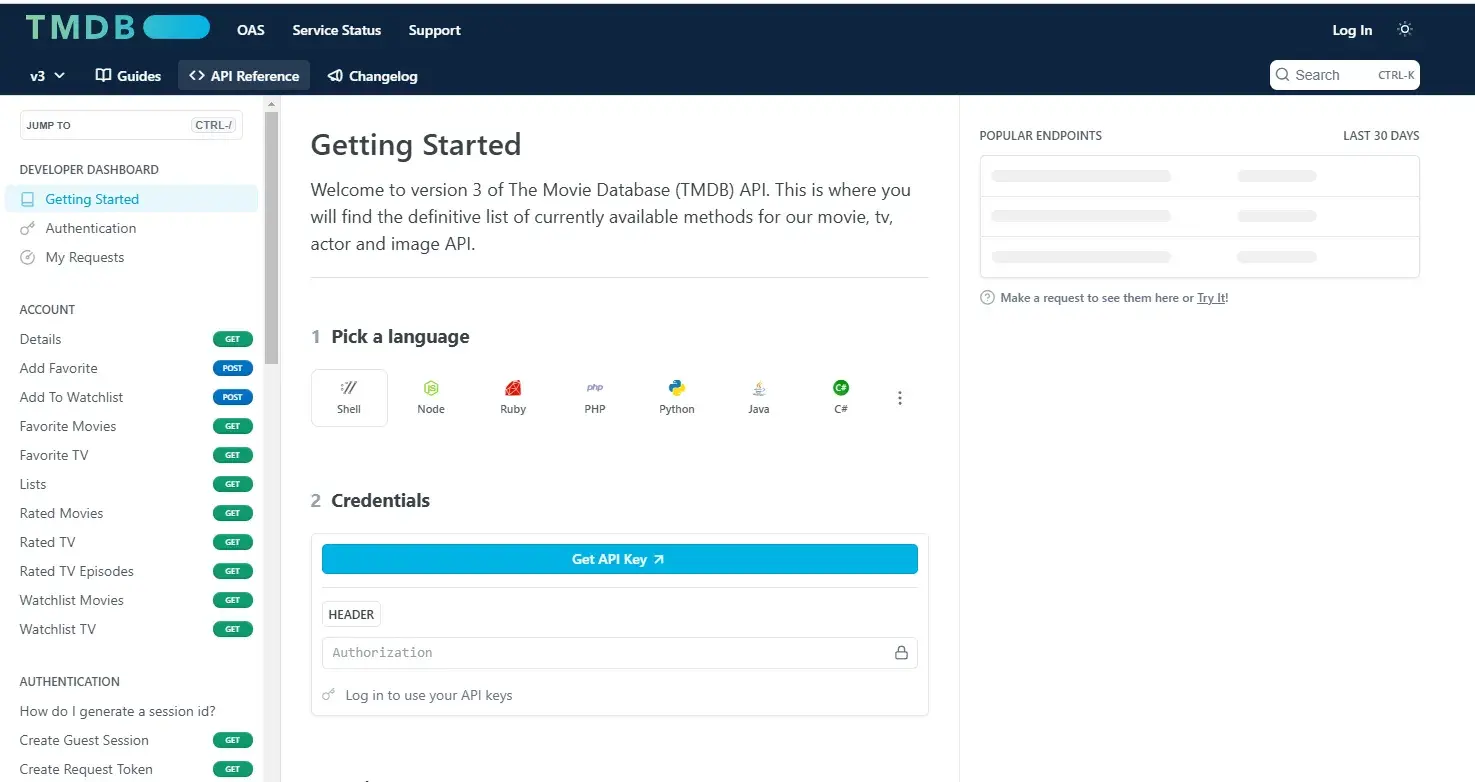The width and height of the screenshot is (1475, 782).
Task: Click 'Log in to use your API keys'
Action: (428, 695)
